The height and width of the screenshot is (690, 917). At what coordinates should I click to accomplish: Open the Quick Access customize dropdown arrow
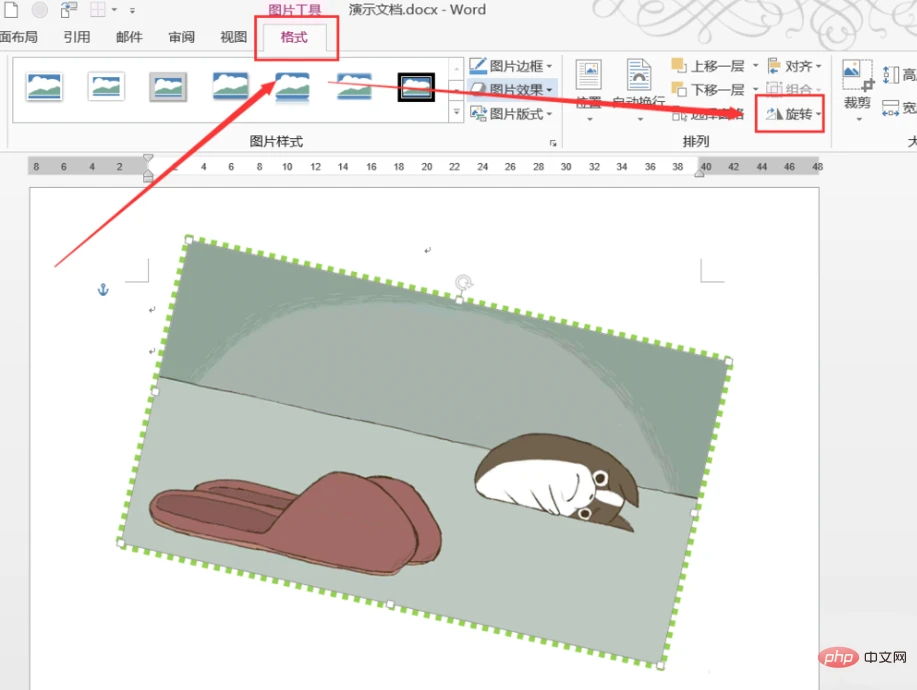click(133, 10)
